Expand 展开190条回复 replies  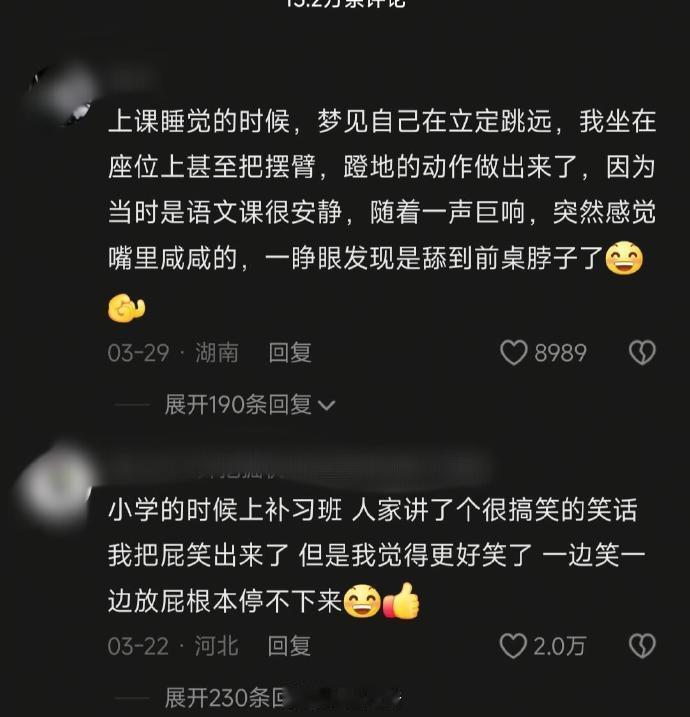point(249,405)
